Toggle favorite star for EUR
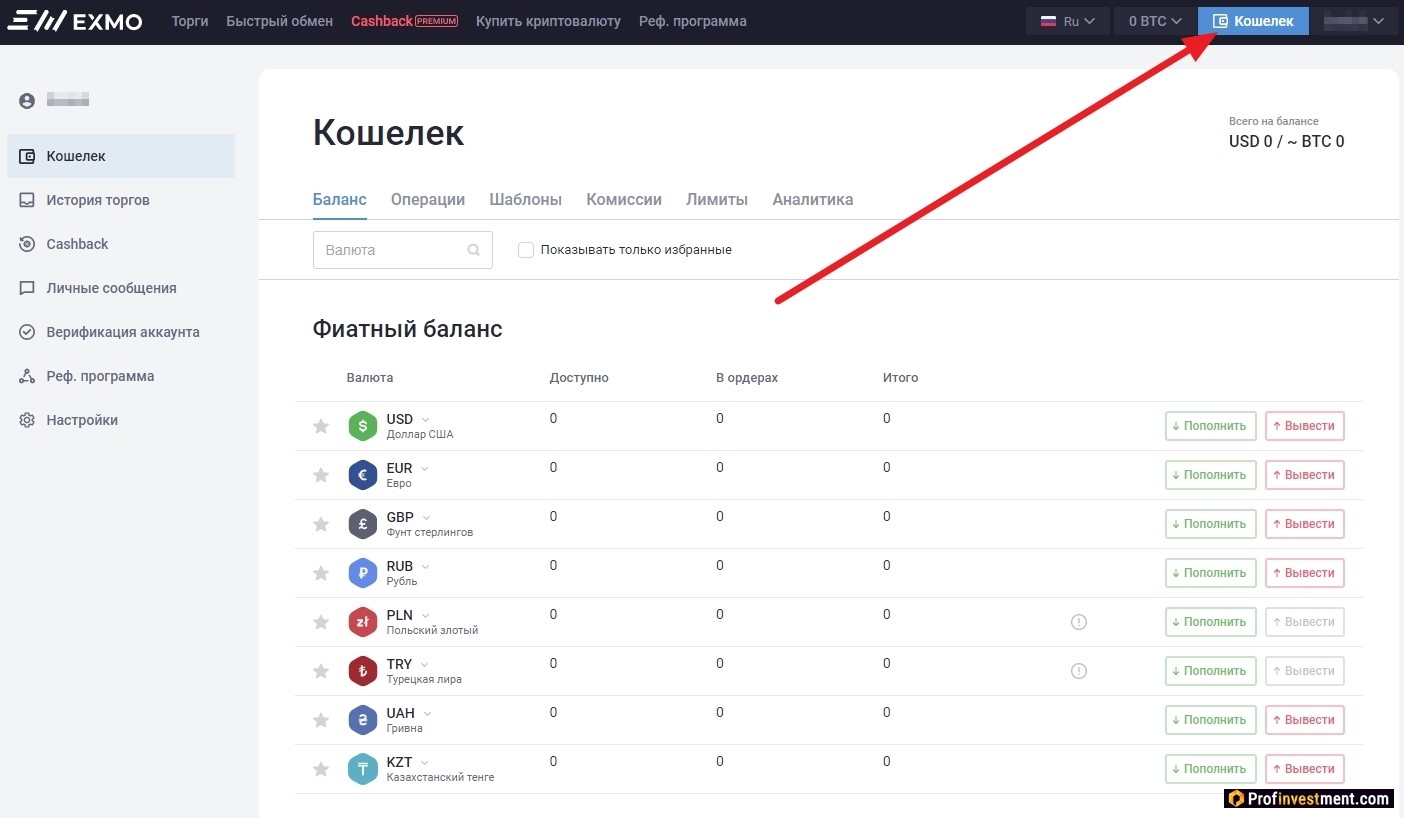The width and height of the screenshot is (1404, 818). click(x=321, y=475)
